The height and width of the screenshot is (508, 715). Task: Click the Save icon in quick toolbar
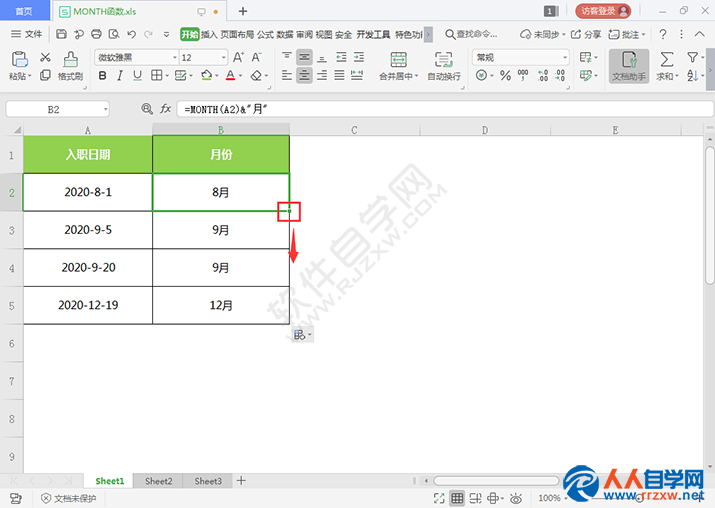(61, 34)
